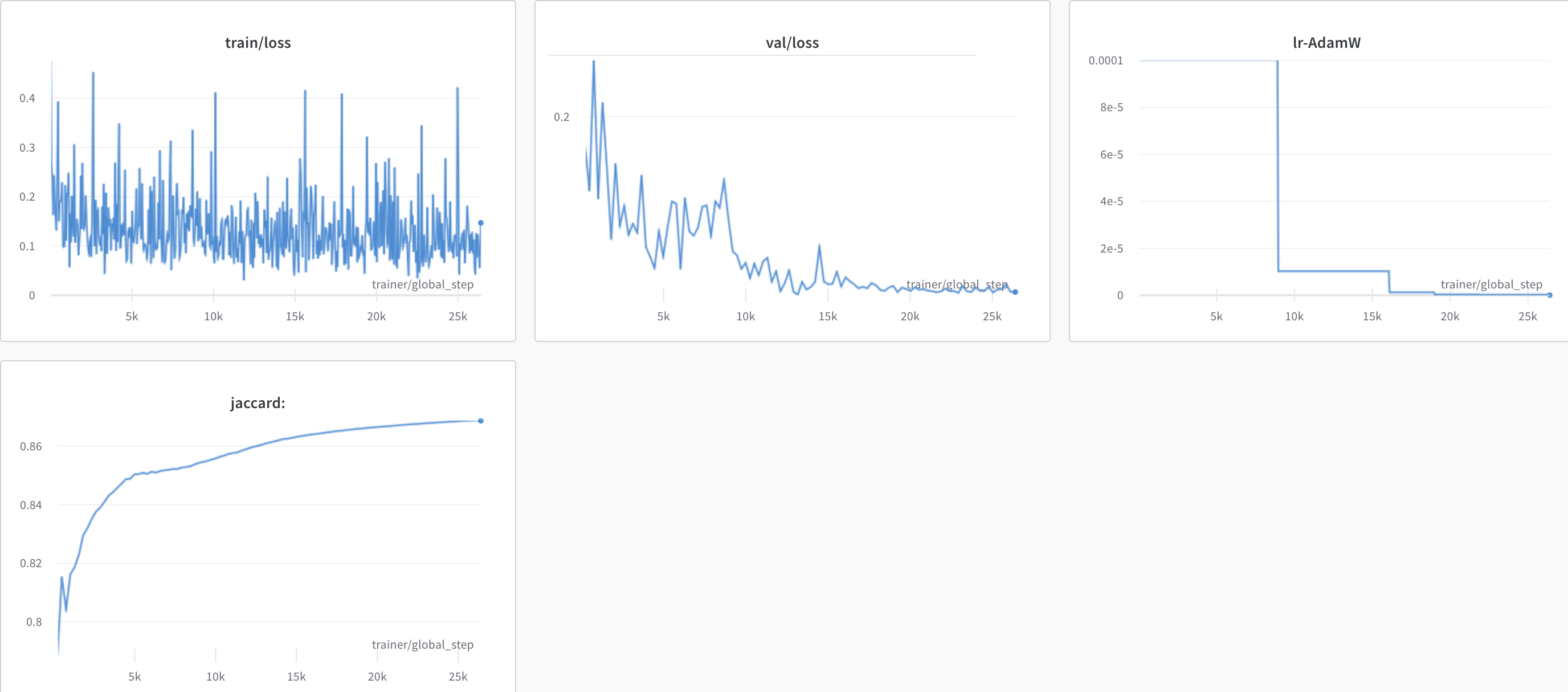Select the last data point on val/loss
The image size is (1568, 692).
(1015, 292)
